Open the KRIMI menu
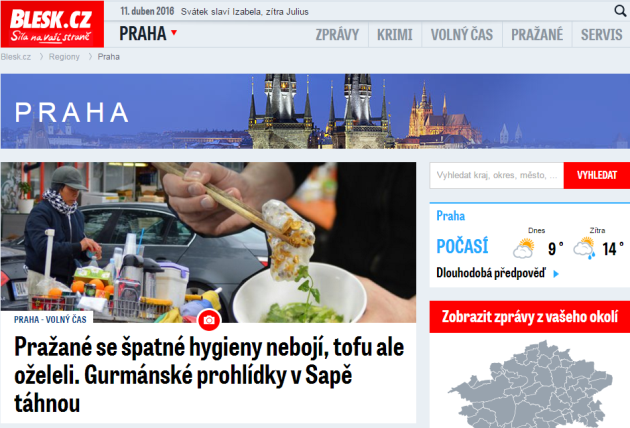 click(x=395, y=35)
